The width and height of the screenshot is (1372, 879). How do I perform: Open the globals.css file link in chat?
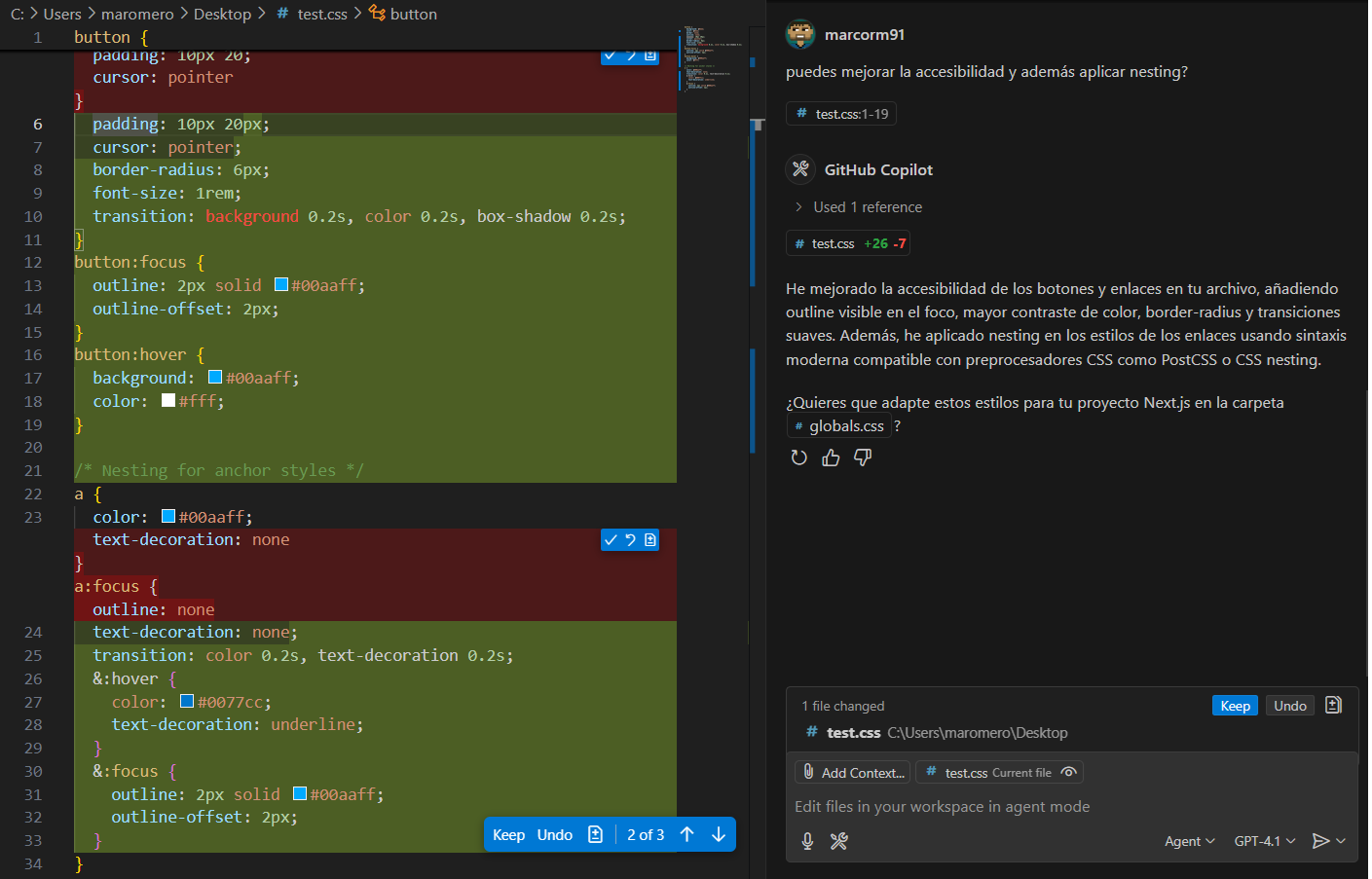pos(838,425)
